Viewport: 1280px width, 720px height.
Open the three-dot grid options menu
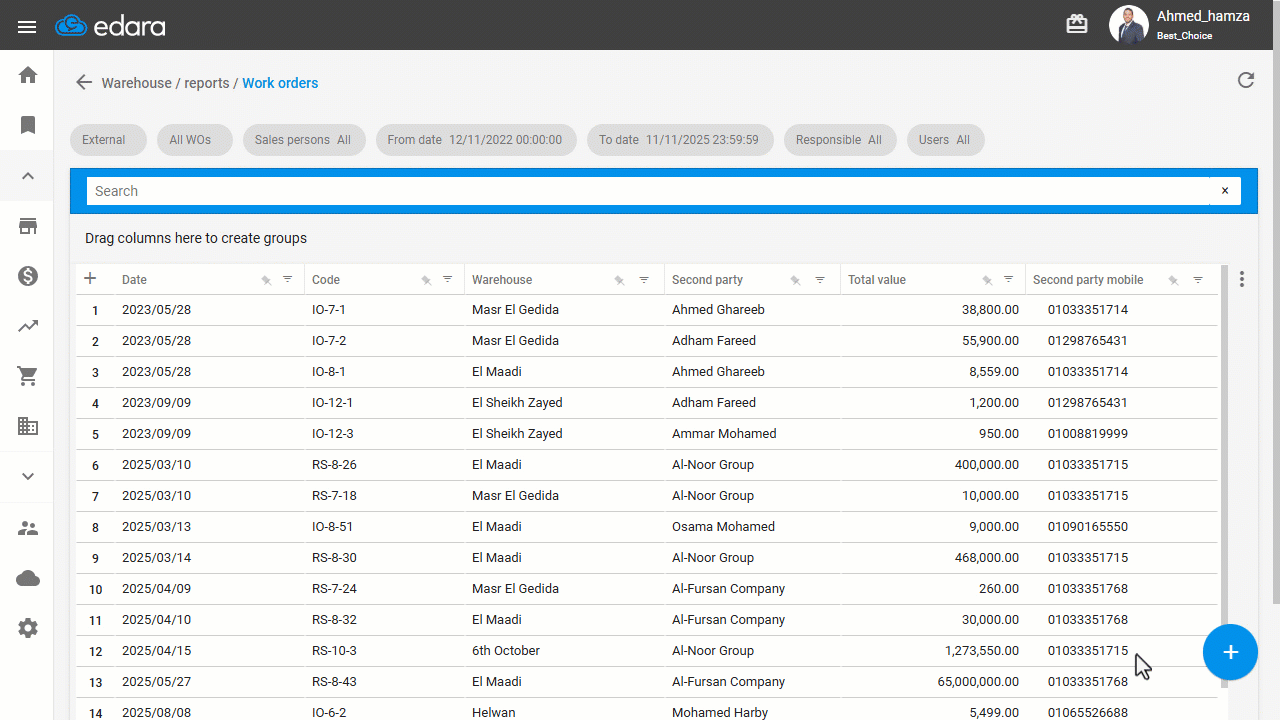point(1242,279)
